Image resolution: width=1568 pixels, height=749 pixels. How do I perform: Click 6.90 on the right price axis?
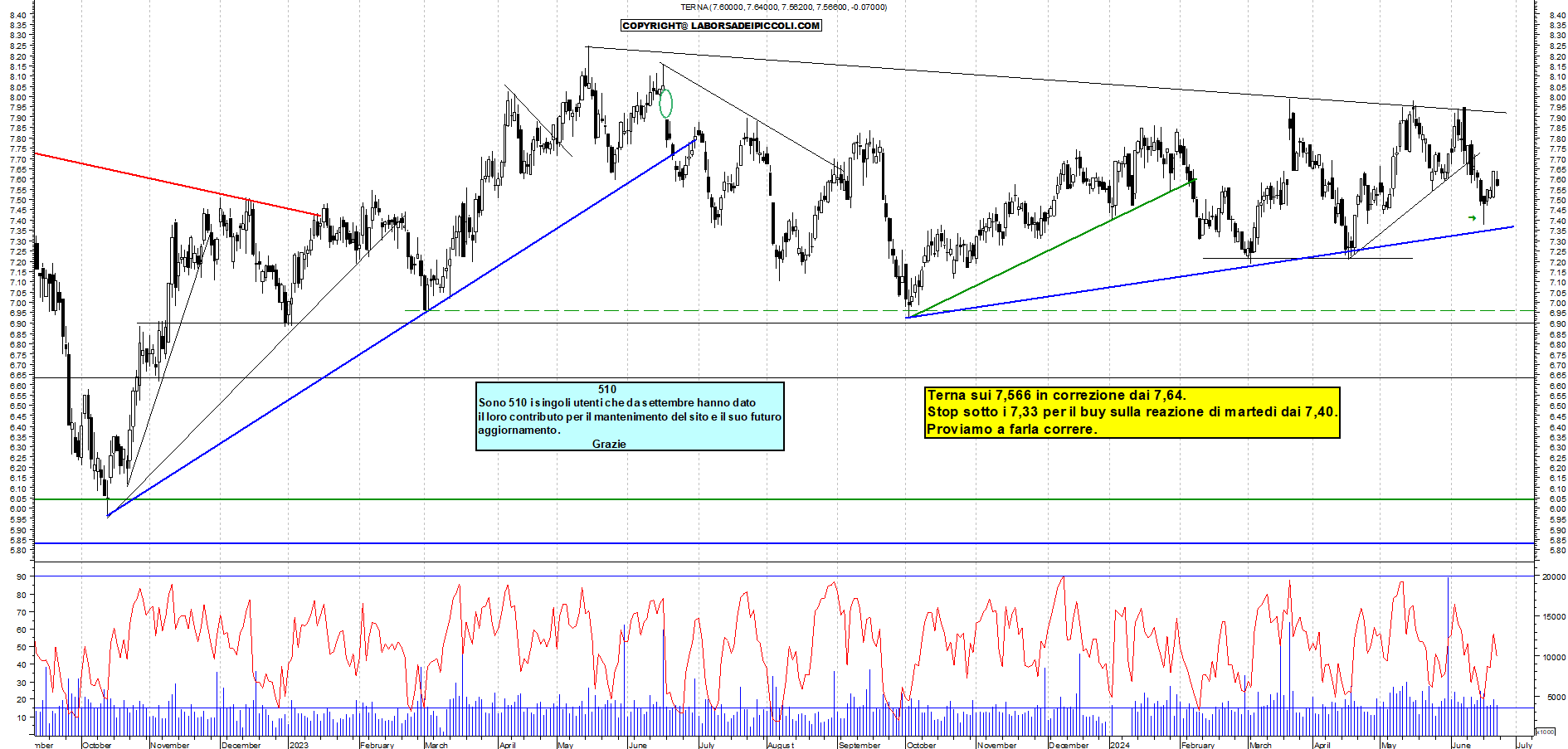(1557, 323)
